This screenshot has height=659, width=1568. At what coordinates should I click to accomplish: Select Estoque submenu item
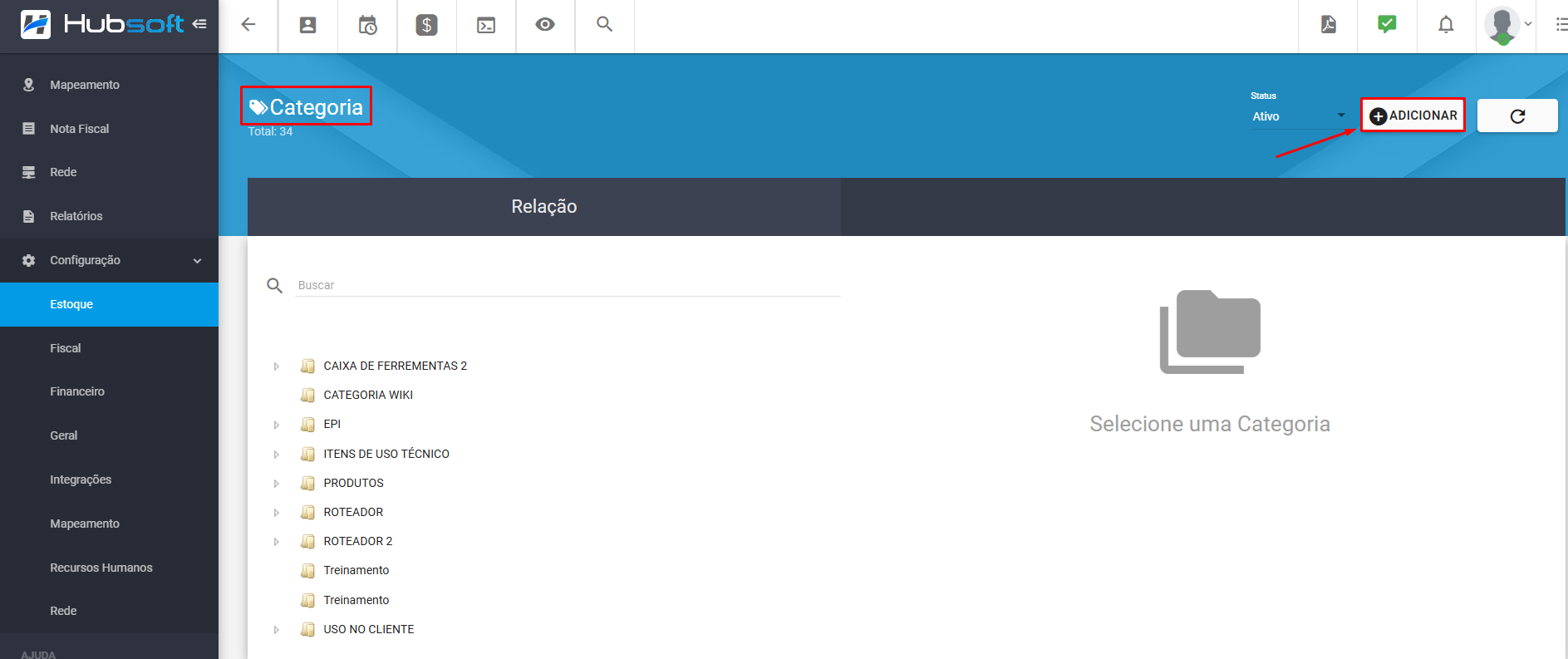(109, 304)
